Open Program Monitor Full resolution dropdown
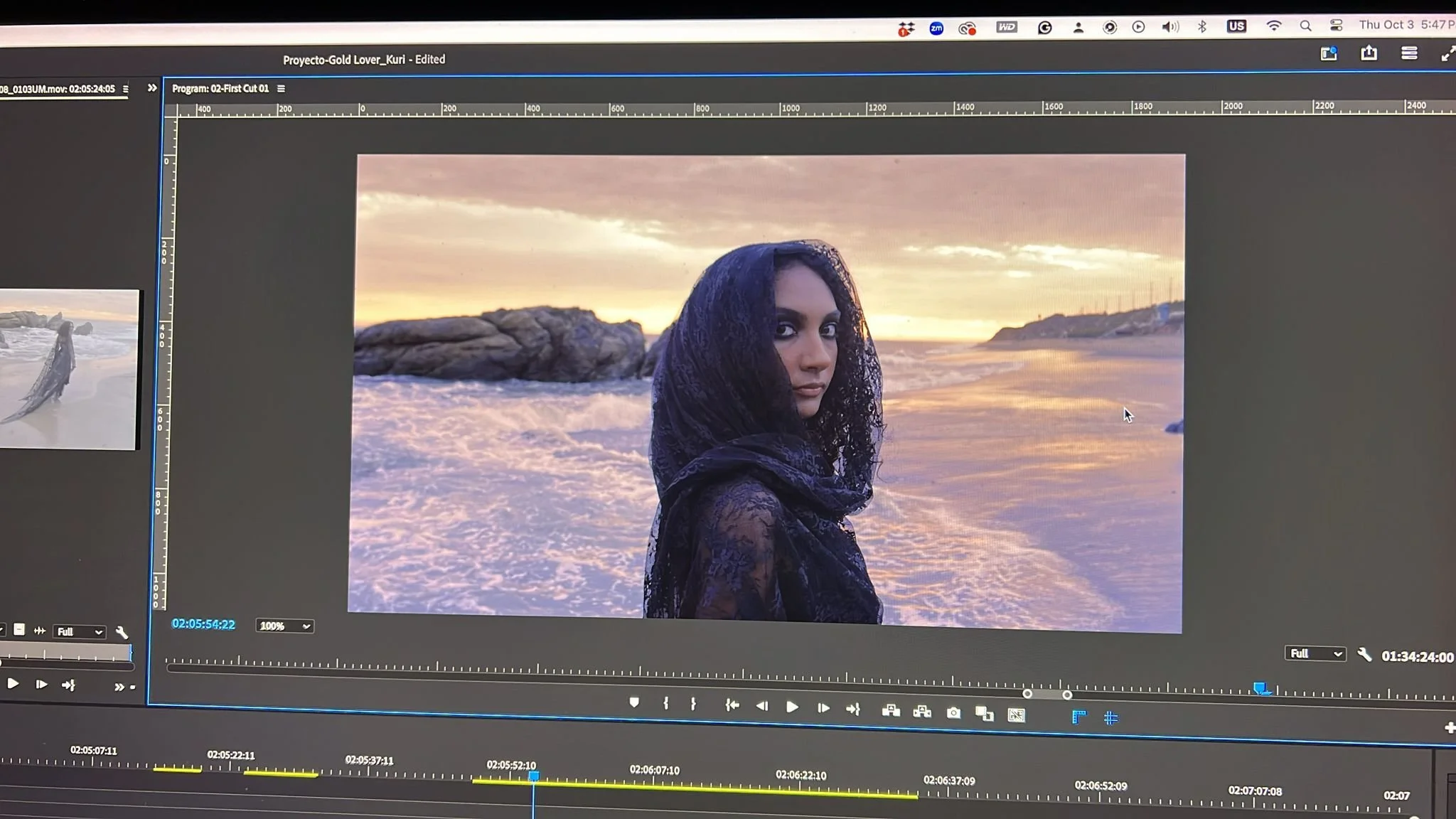This screenshot has width=1456, height=819. 1315,653
